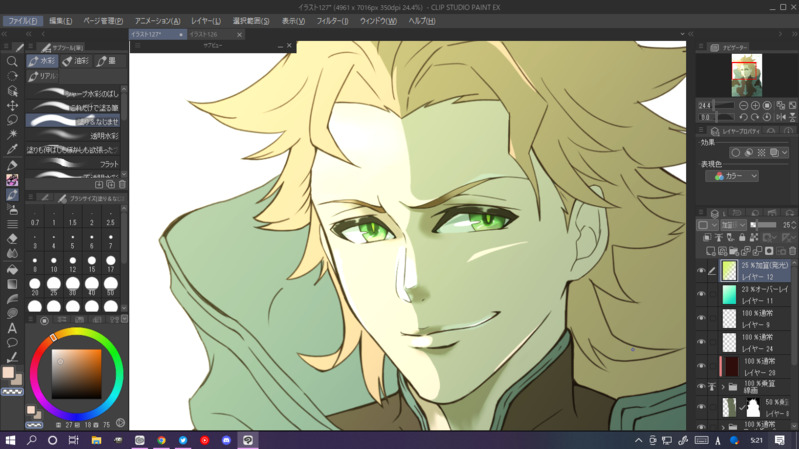799x449 pixels.
Task: Toggle border effect circle in Layer Property
Action: tap(735, 152)
